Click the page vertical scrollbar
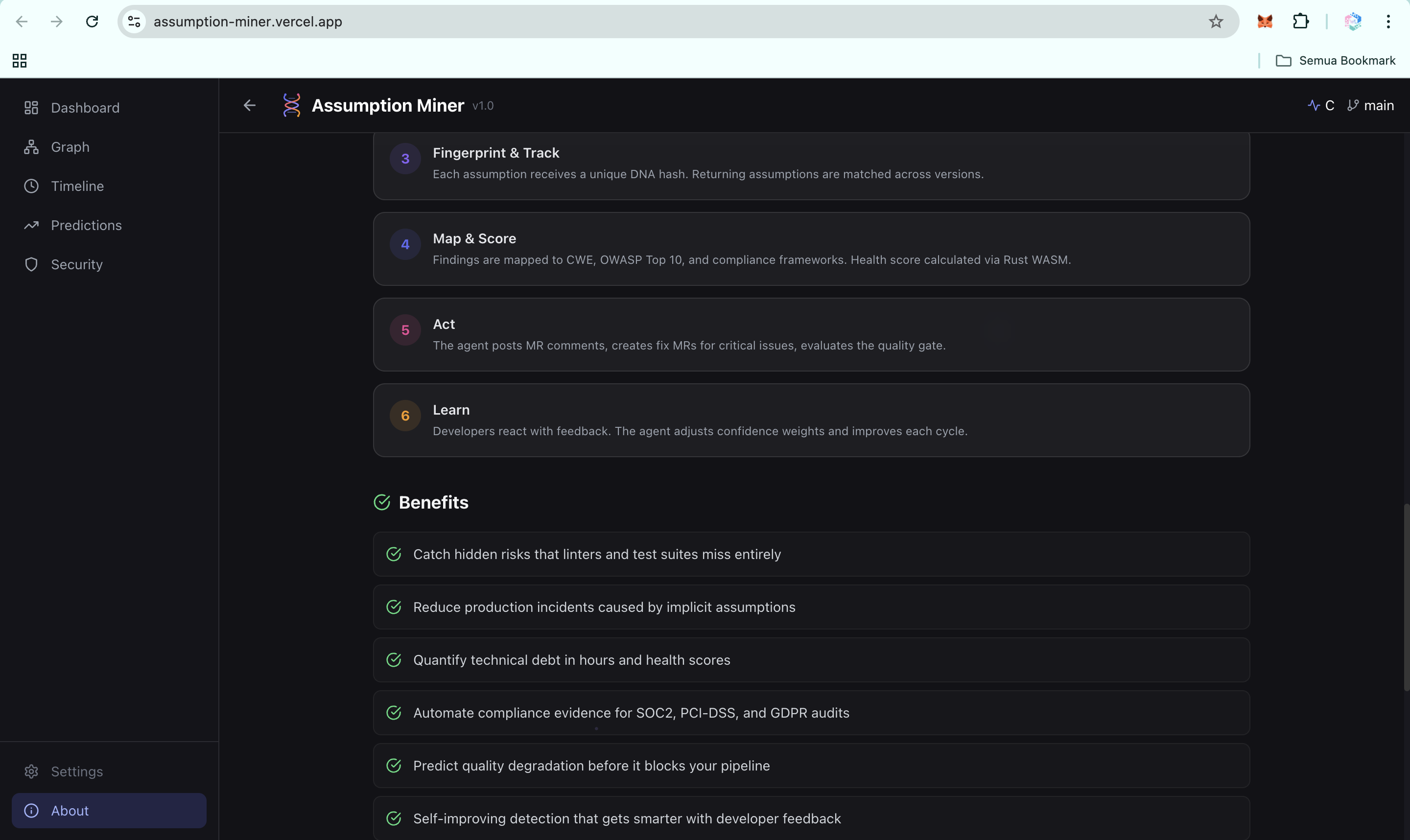The image size is (1410, 840). click(1406, 597)
